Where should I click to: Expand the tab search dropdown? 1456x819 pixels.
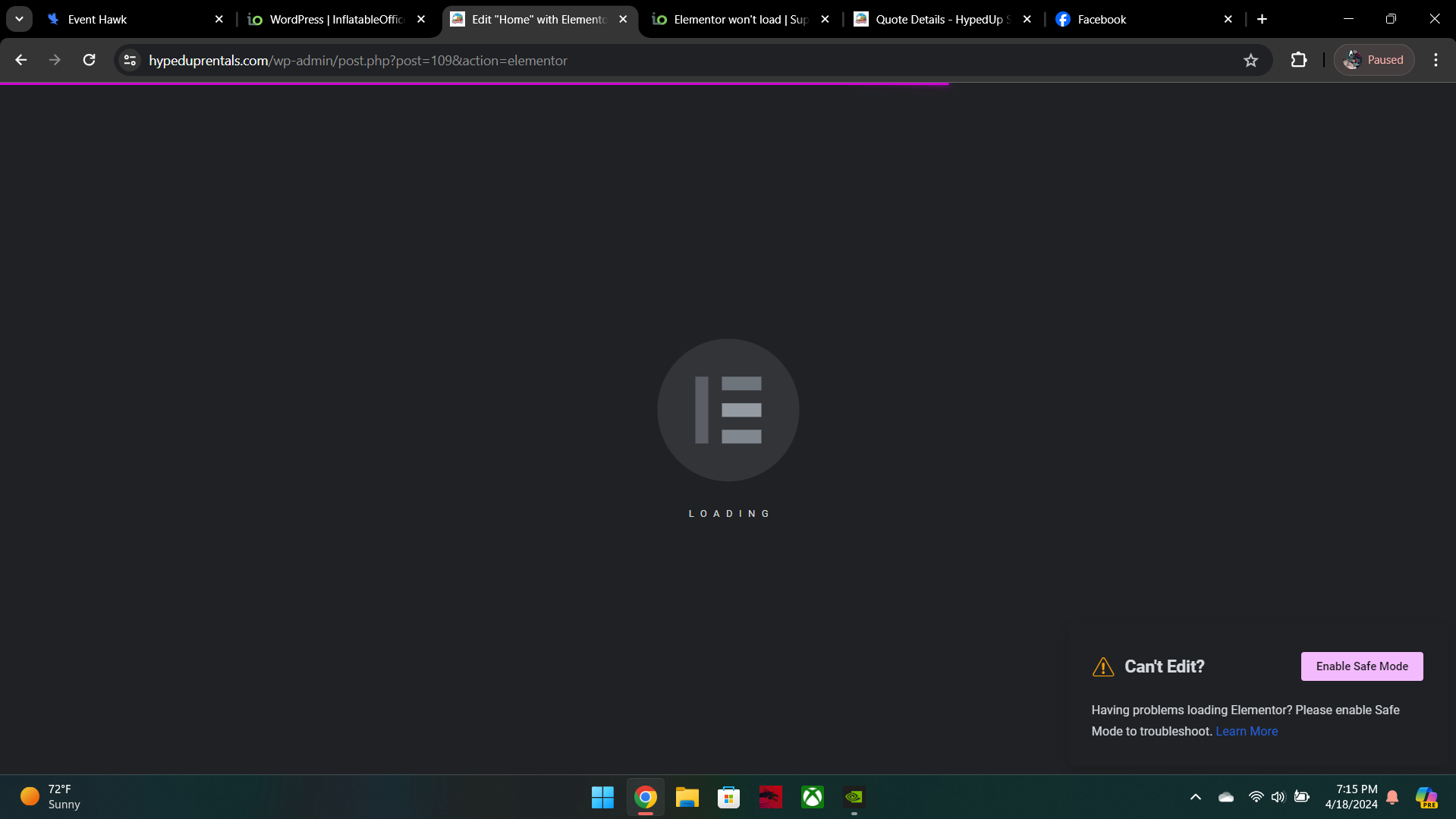coord(19,20)
